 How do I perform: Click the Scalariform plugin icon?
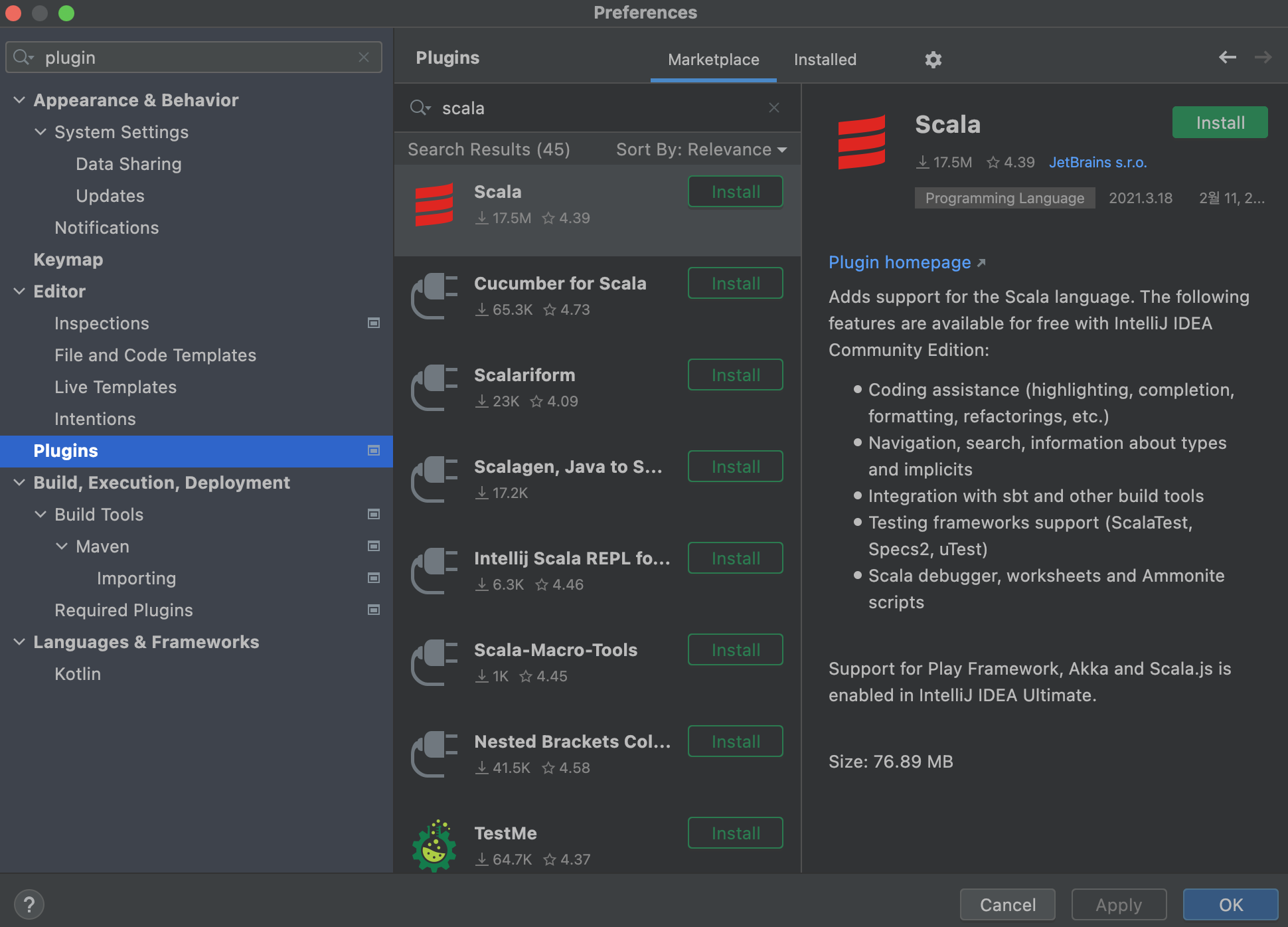(434, 388)
